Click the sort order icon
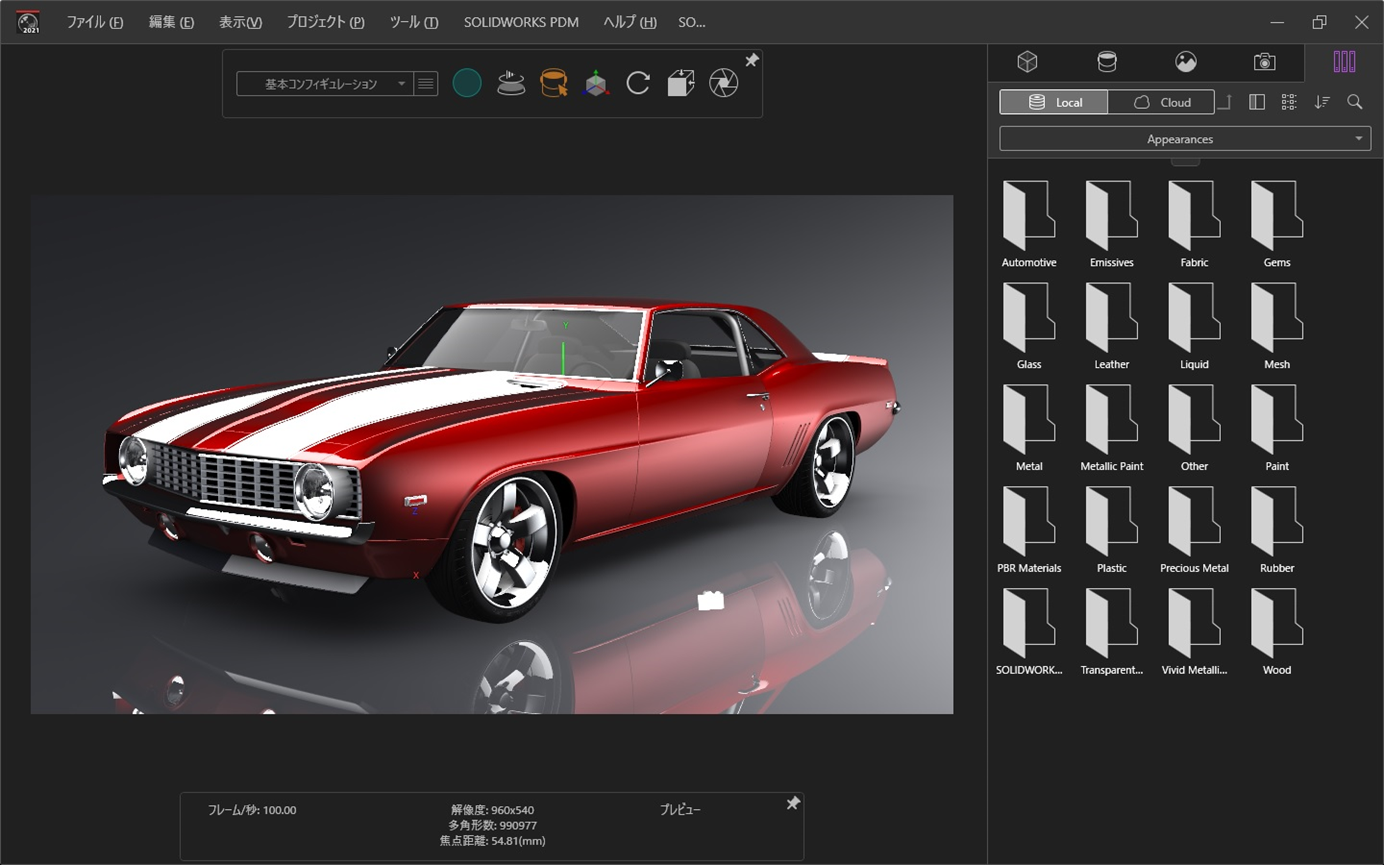1384x865 pixels. pyautogui.click(x=1322, y=102)
